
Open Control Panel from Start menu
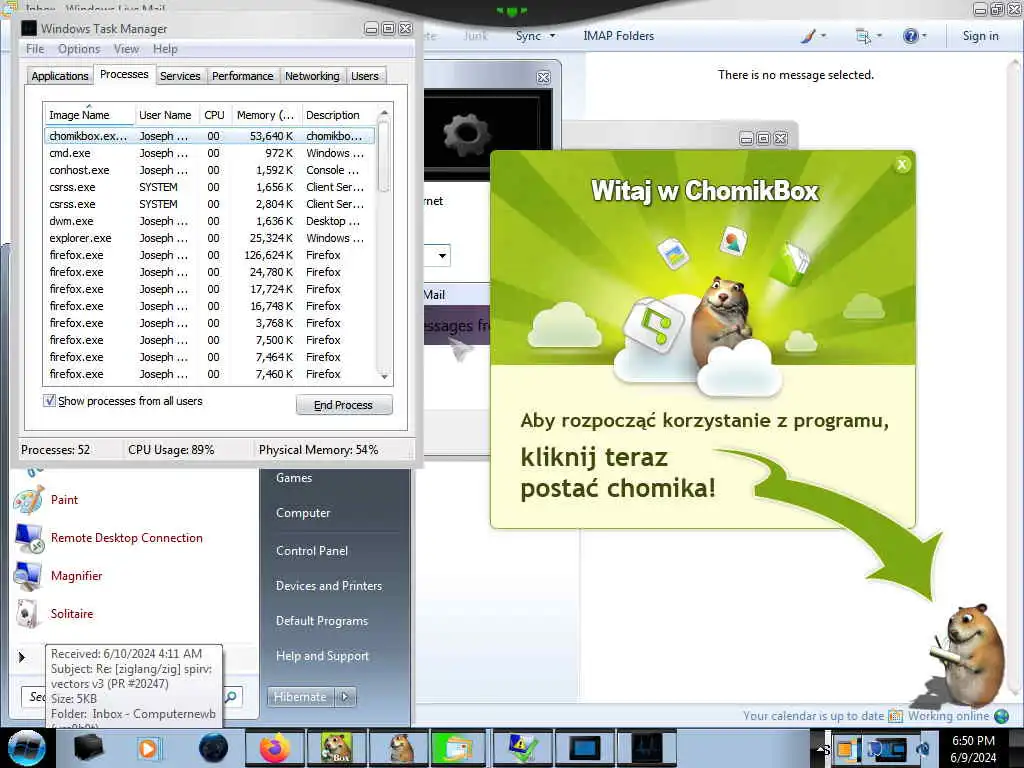(312, 551)
